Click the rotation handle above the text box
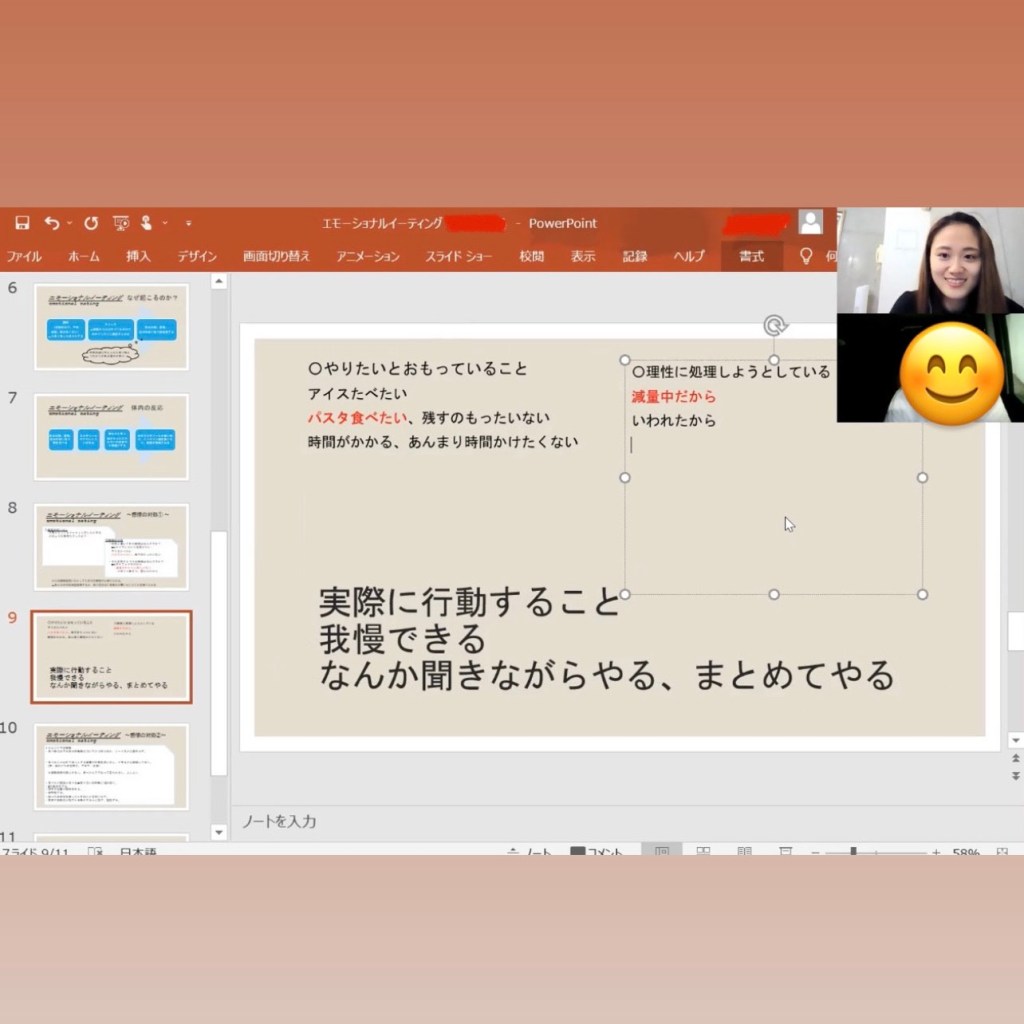This screenshot has height=1024, width=1024. coord(774,325)
